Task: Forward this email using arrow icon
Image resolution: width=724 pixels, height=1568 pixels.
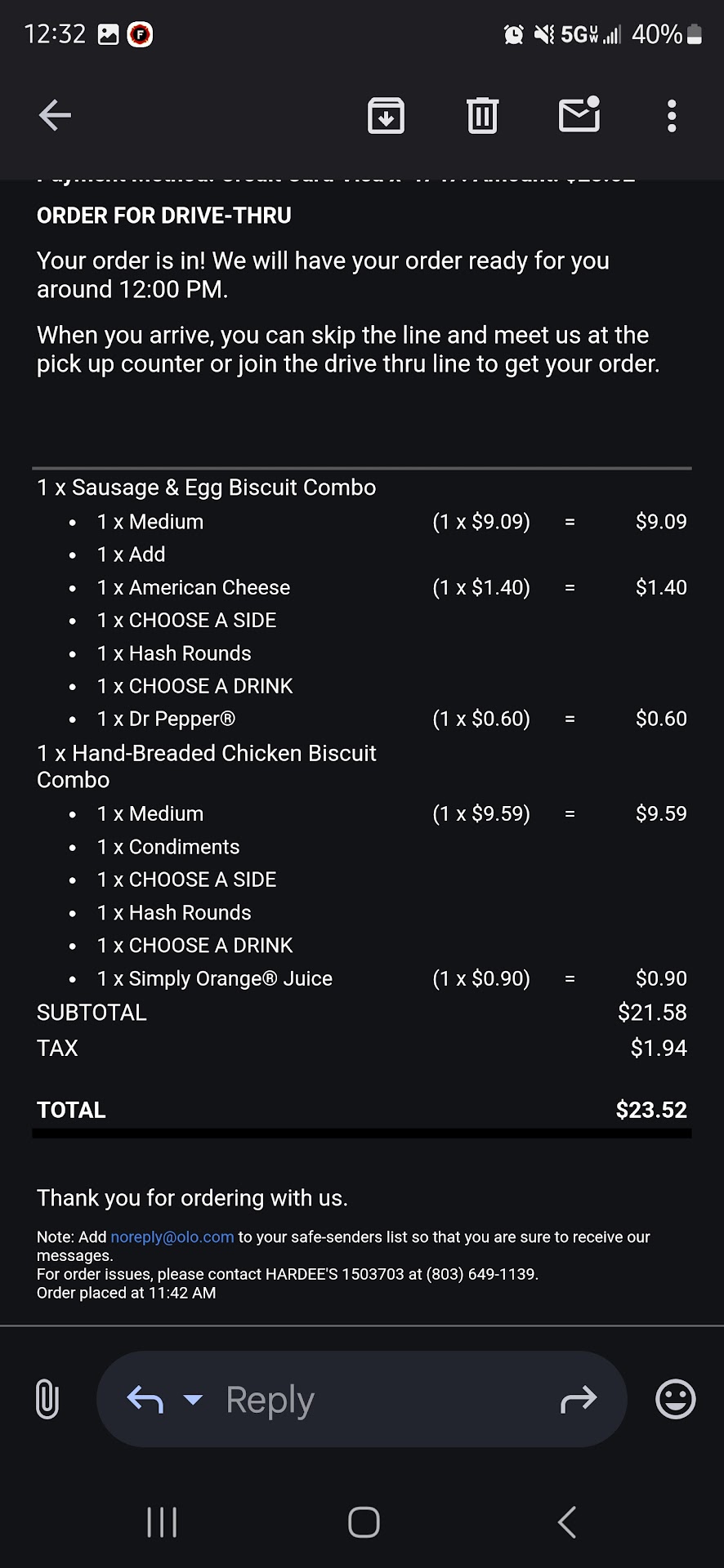Action: [579, 1400]
